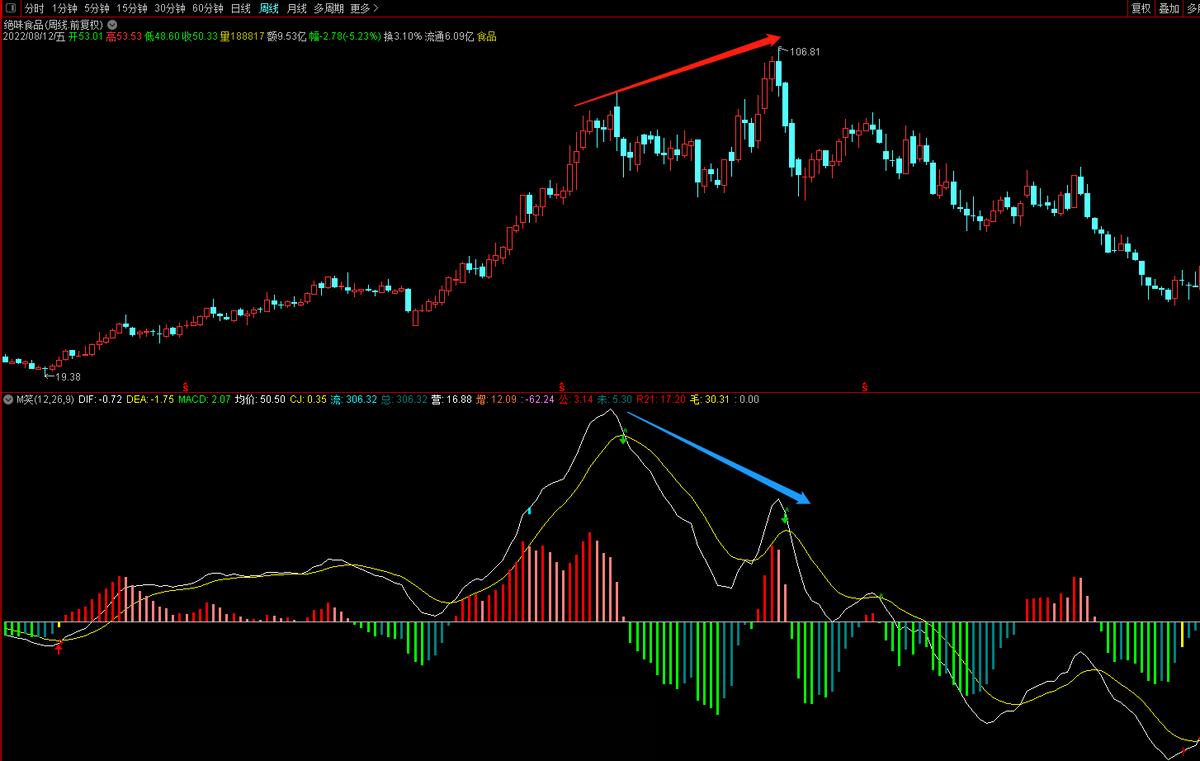
Task: Open the 复权 adjustment button
Action: coord(1141,8)
